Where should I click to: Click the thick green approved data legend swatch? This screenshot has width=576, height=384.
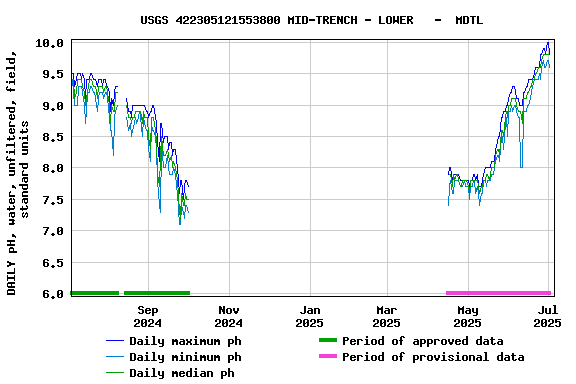click(328, 340)
